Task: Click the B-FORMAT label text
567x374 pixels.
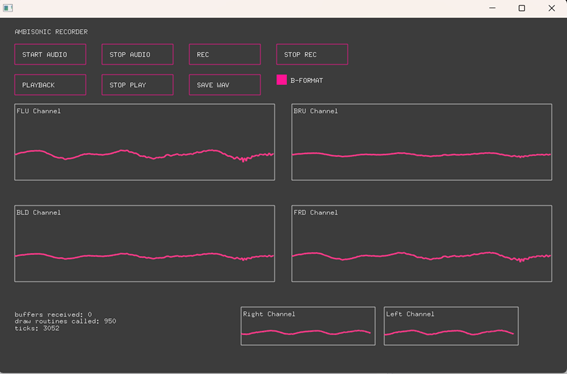Action: [x=307, y=81]
